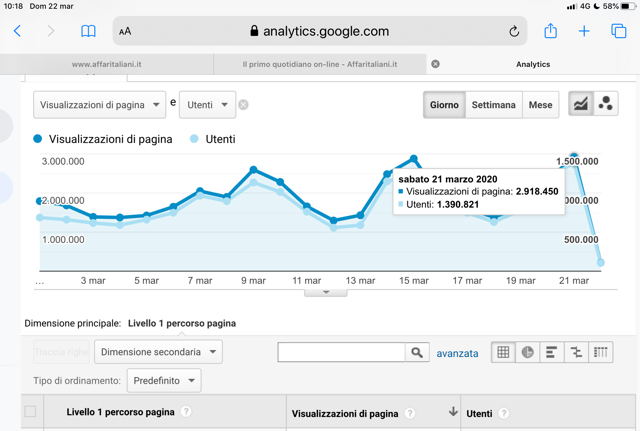640x431 pixels.
Task: Open Safari bookmarks book icon
Action: 88,31
